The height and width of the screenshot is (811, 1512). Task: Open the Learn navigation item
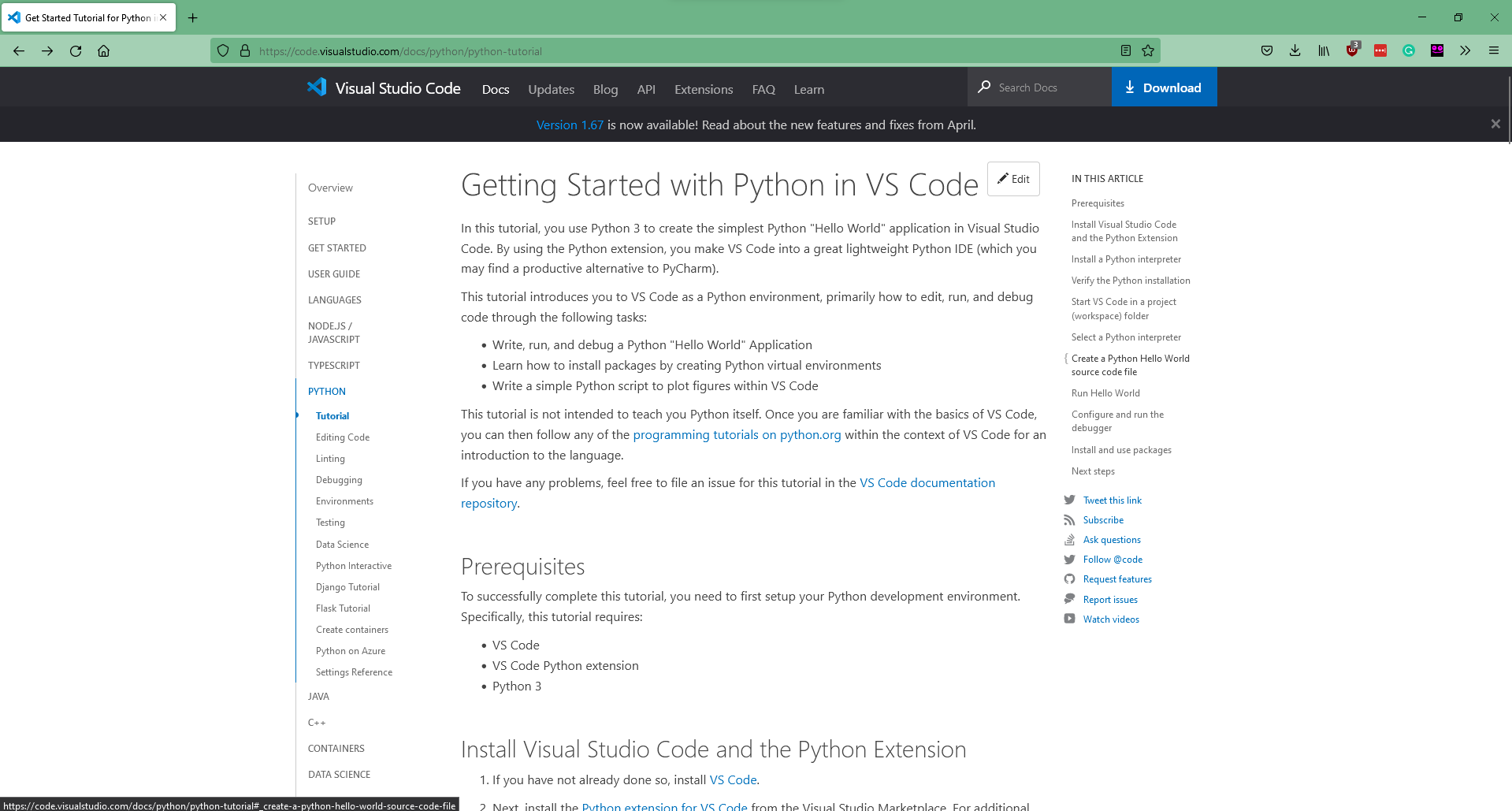[809, 89]
